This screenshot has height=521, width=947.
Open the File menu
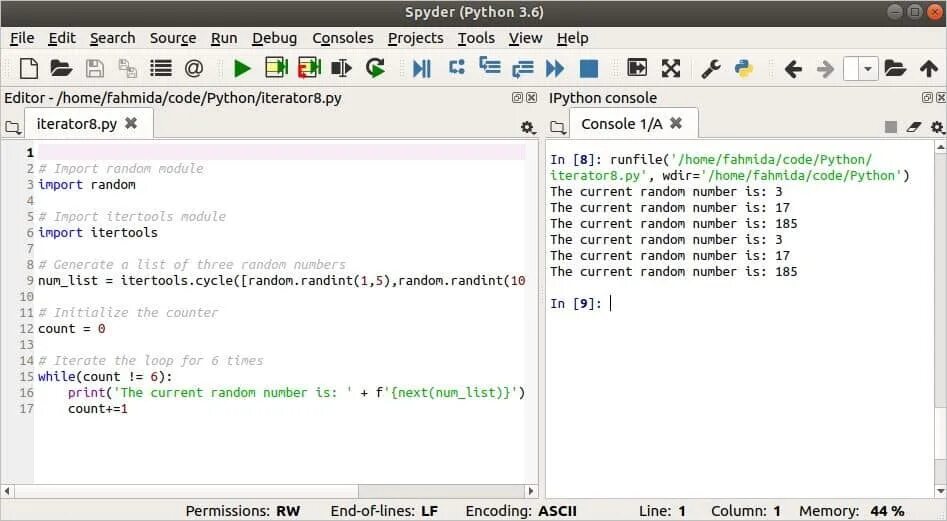pyautogui.click(x=22, y=38)
